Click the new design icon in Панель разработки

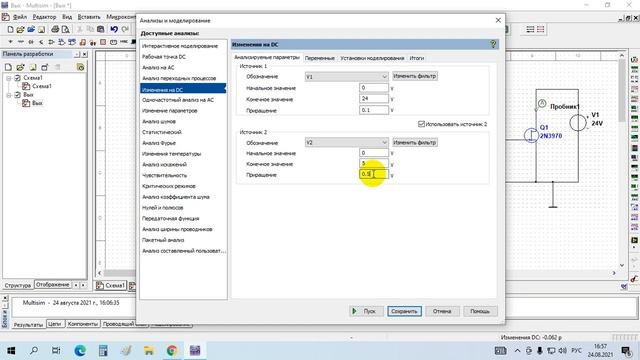coord(8,67)
